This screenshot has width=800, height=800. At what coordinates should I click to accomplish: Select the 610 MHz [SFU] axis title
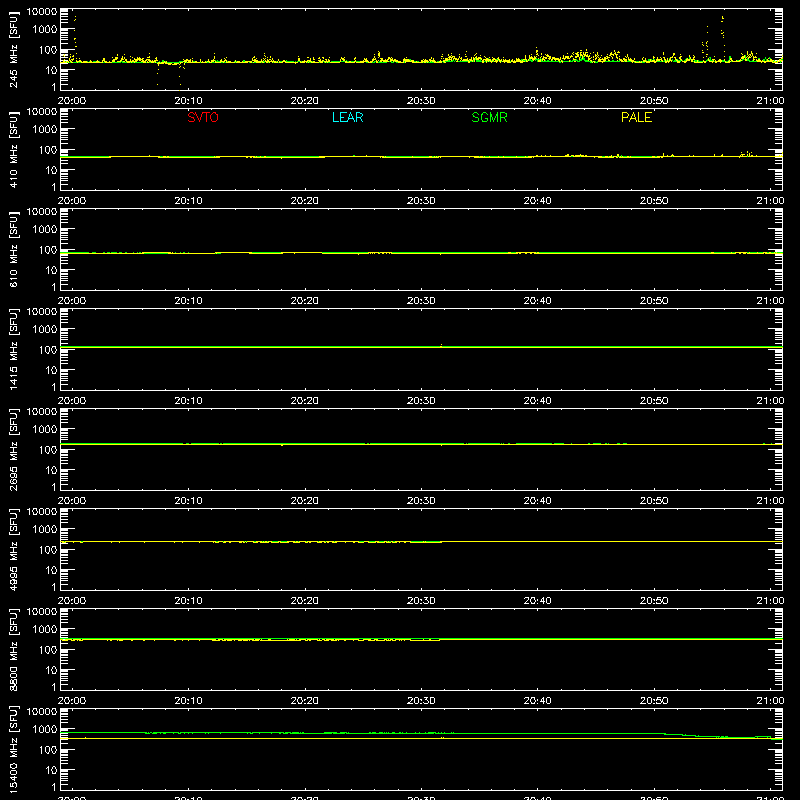[x=13, y=249]
